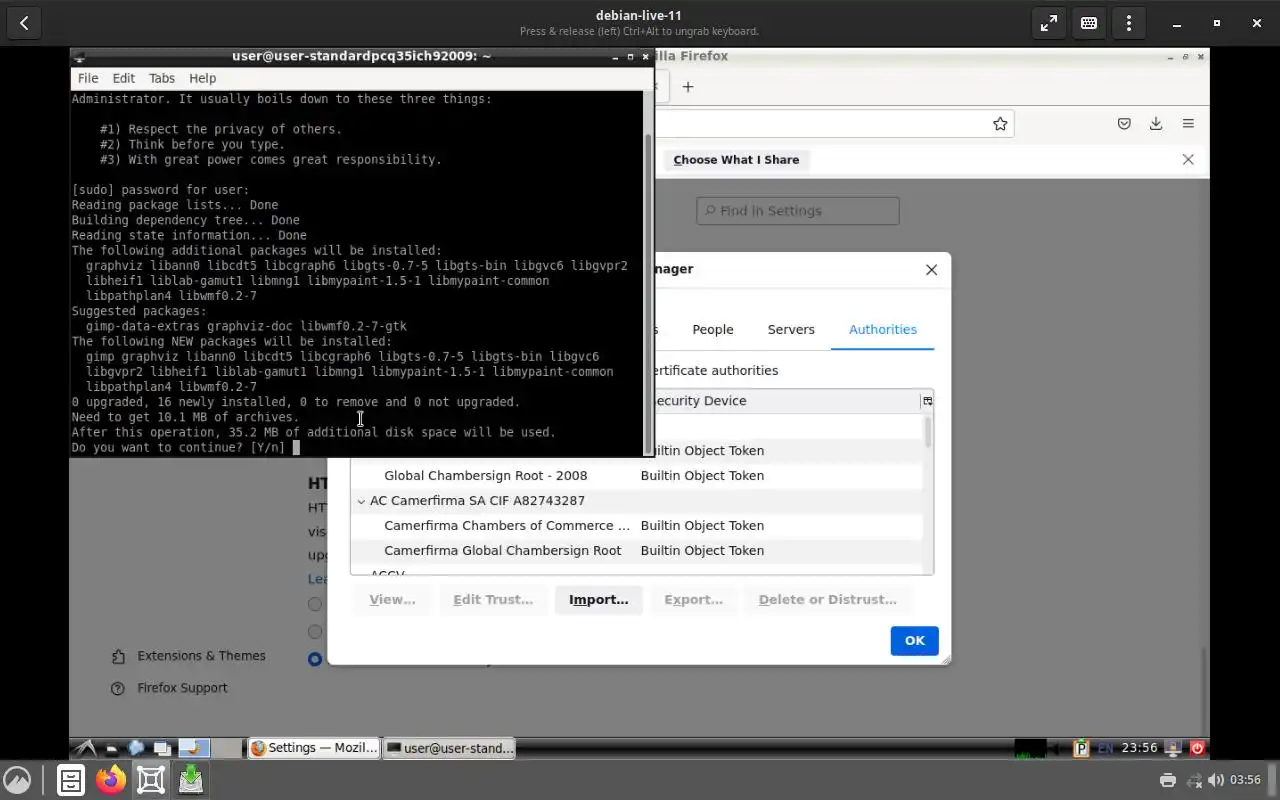The height and width of the screenshot is (800, 1280).
Task: Select Camerfirma Global Chambersign Root row
Action: 636,551
